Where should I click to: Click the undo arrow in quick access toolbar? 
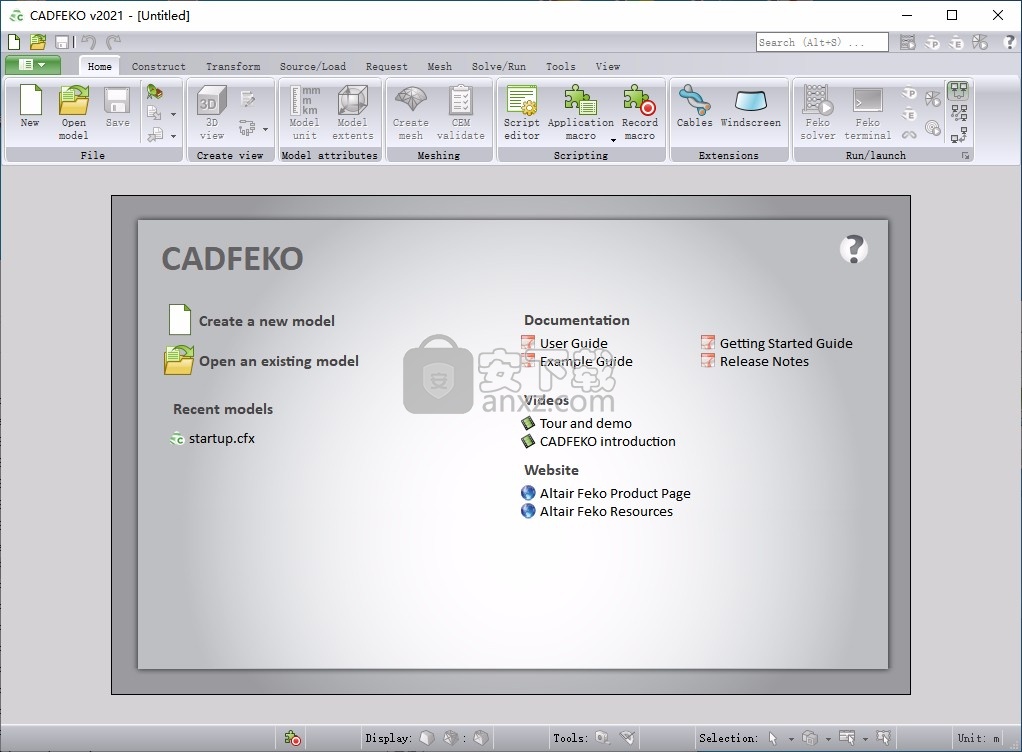point(89,42)
